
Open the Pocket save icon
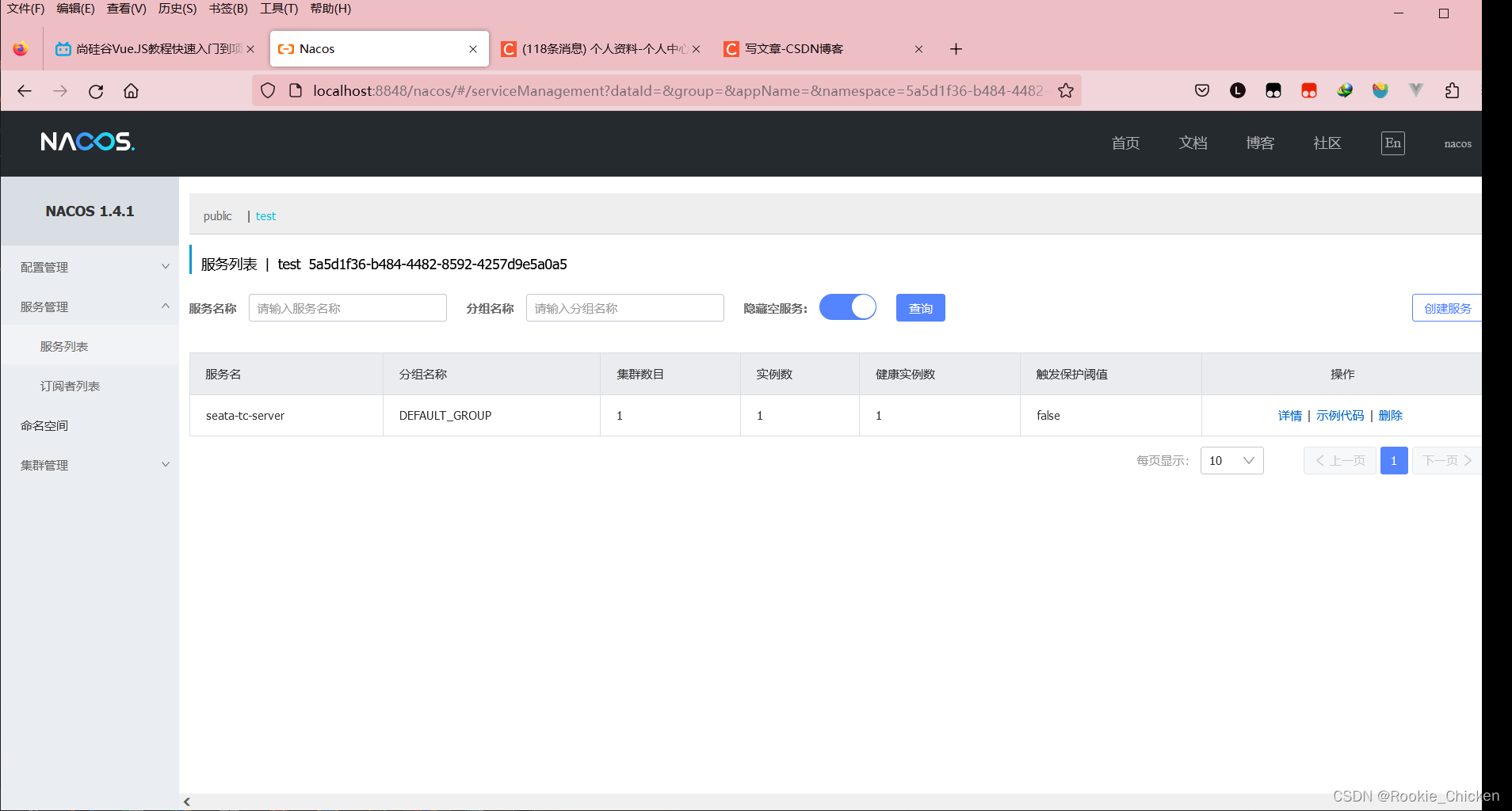point(1202,91)
